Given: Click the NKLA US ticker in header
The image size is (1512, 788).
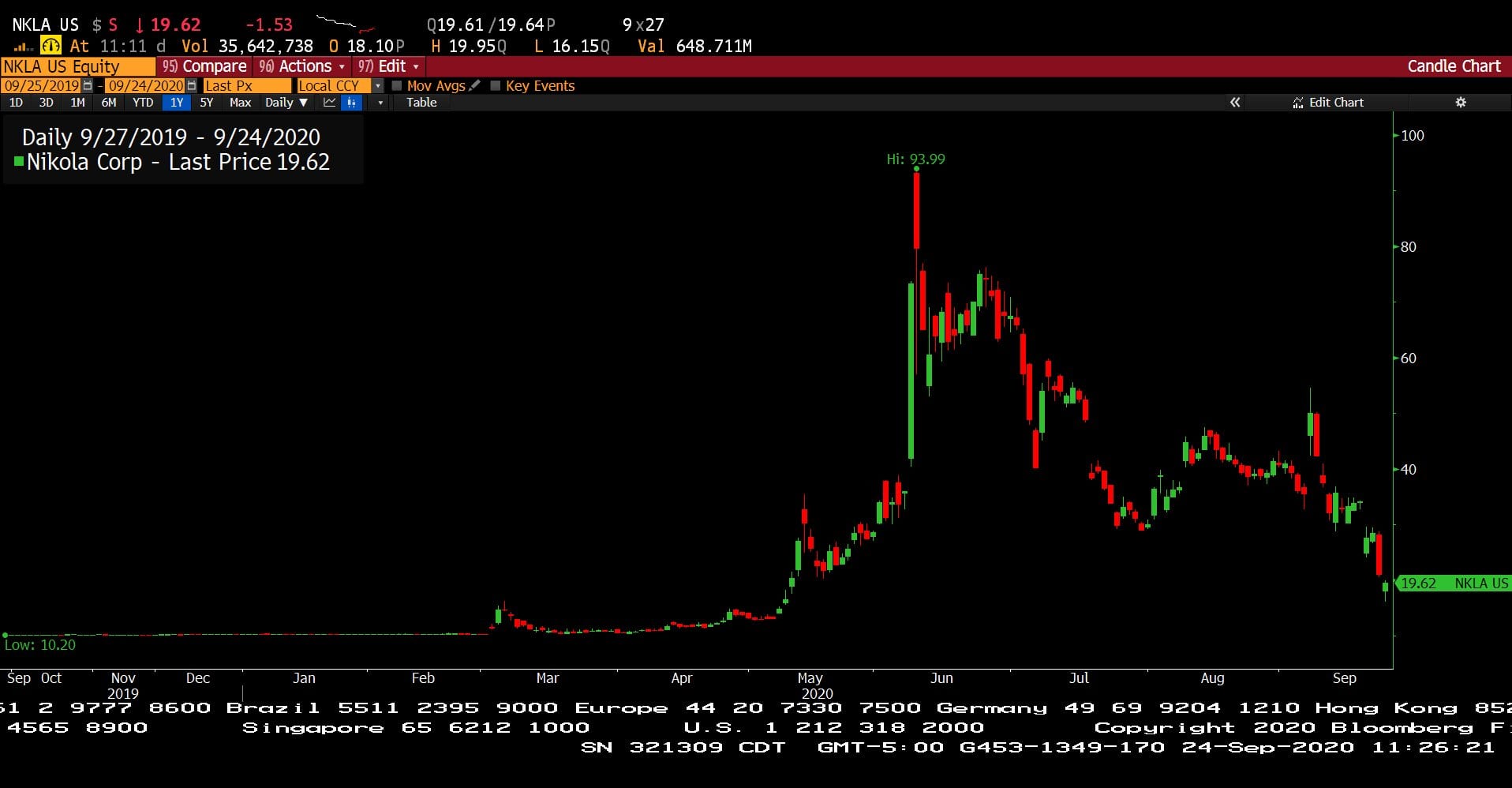Looking at the screenshot, I should [46, 25].
